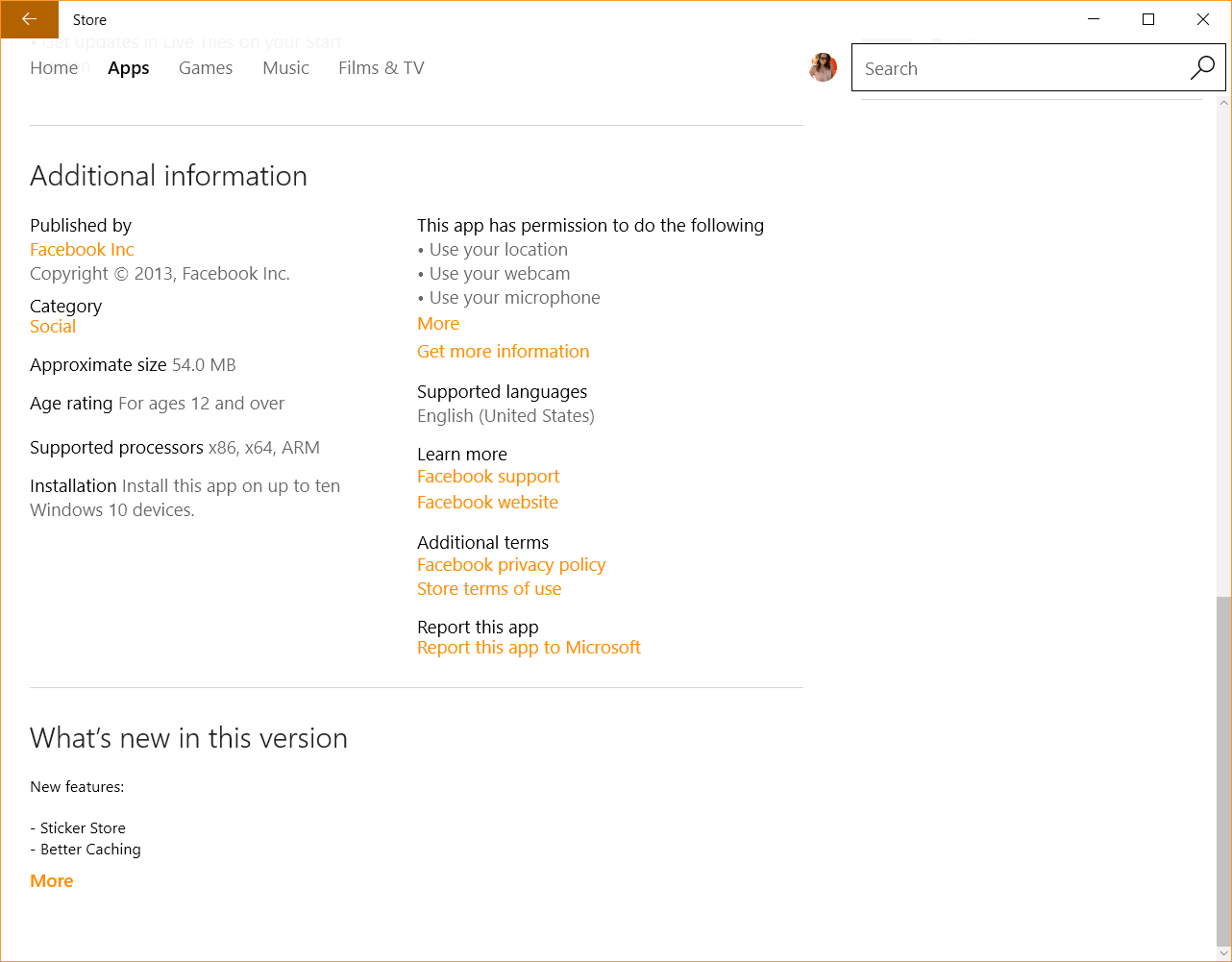
Task: Click 'For ages 12 and over' text
Action: (202, 403)
